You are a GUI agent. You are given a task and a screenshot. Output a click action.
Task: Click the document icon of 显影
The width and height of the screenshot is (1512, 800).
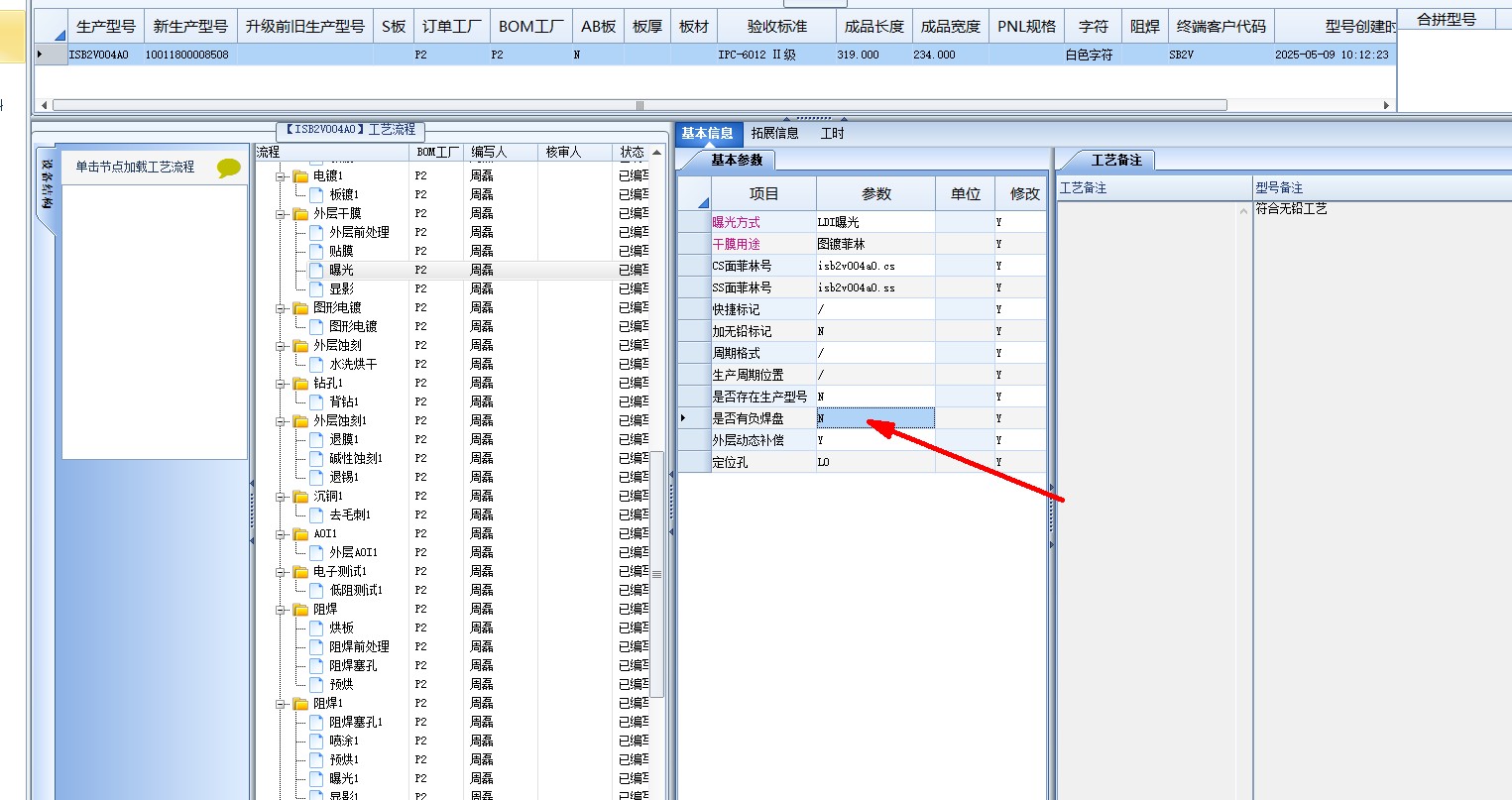(316, 288)
